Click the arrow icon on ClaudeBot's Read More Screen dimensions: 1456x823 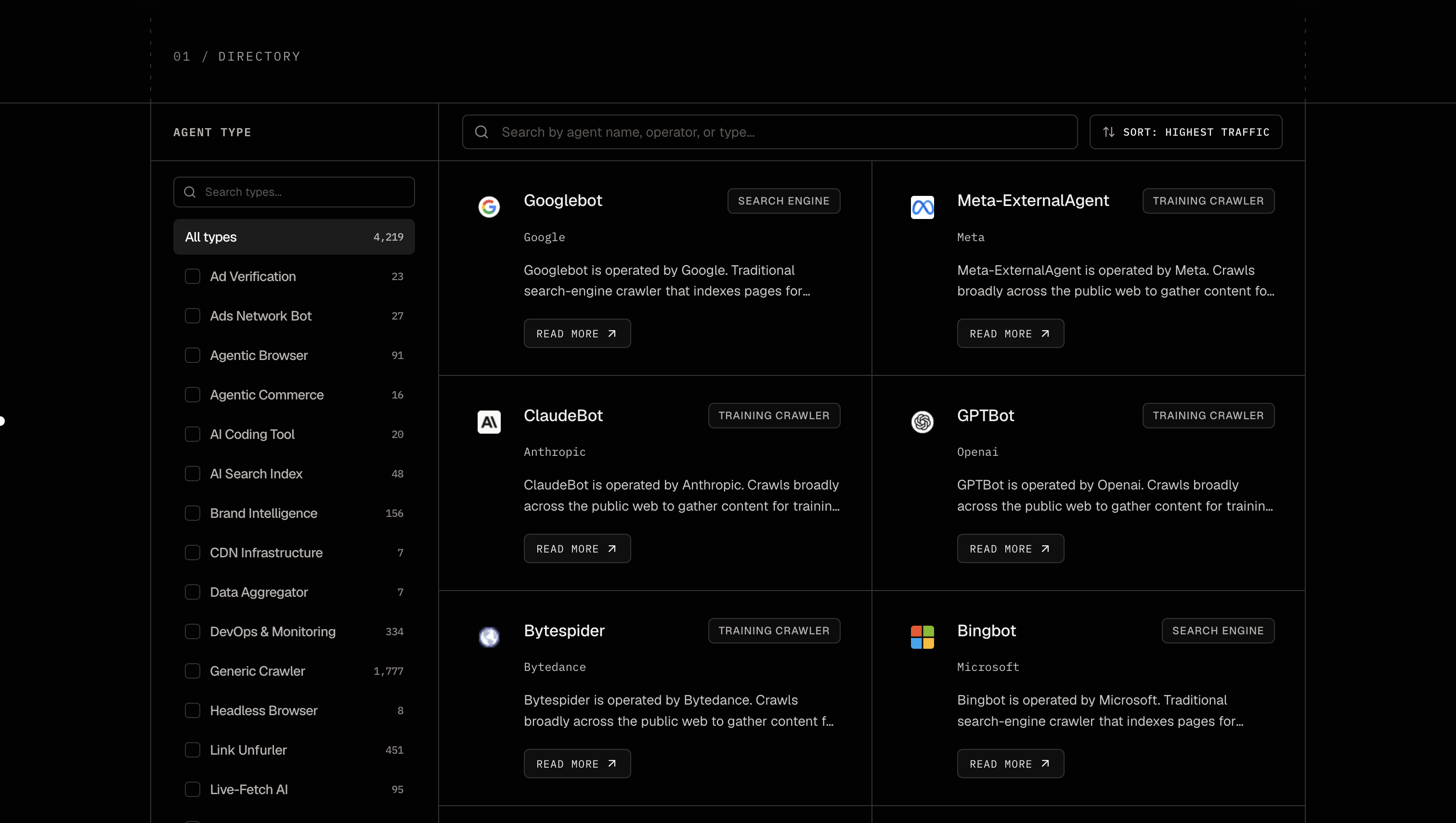612,548
